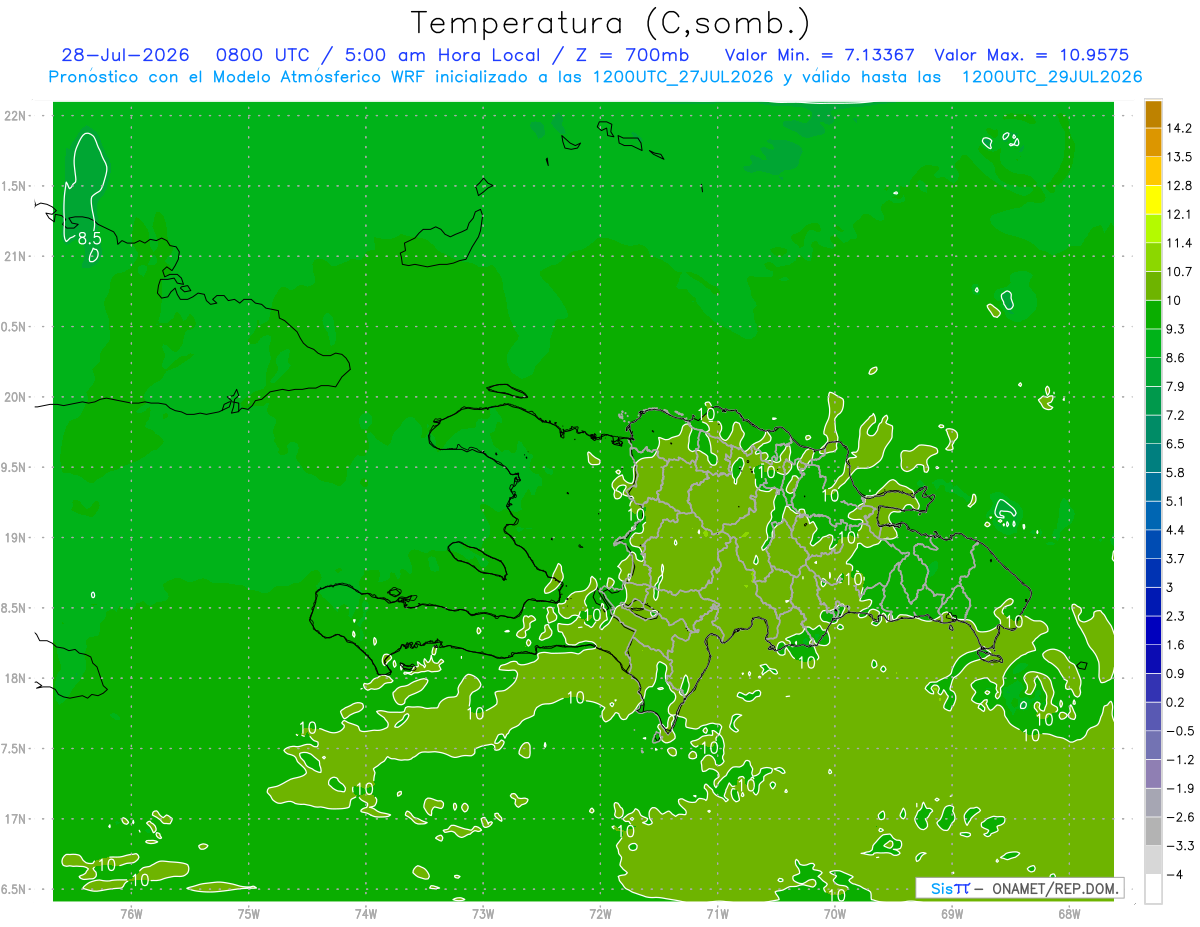Click color bar value "-1.9"
The width and height of the screenshot is (1200, 927).
coord(1179,788)
